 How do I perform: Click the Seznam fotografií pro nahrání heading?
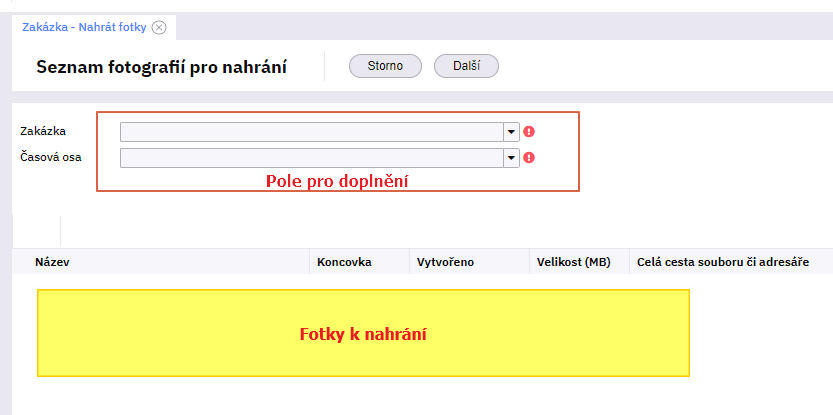161,67
